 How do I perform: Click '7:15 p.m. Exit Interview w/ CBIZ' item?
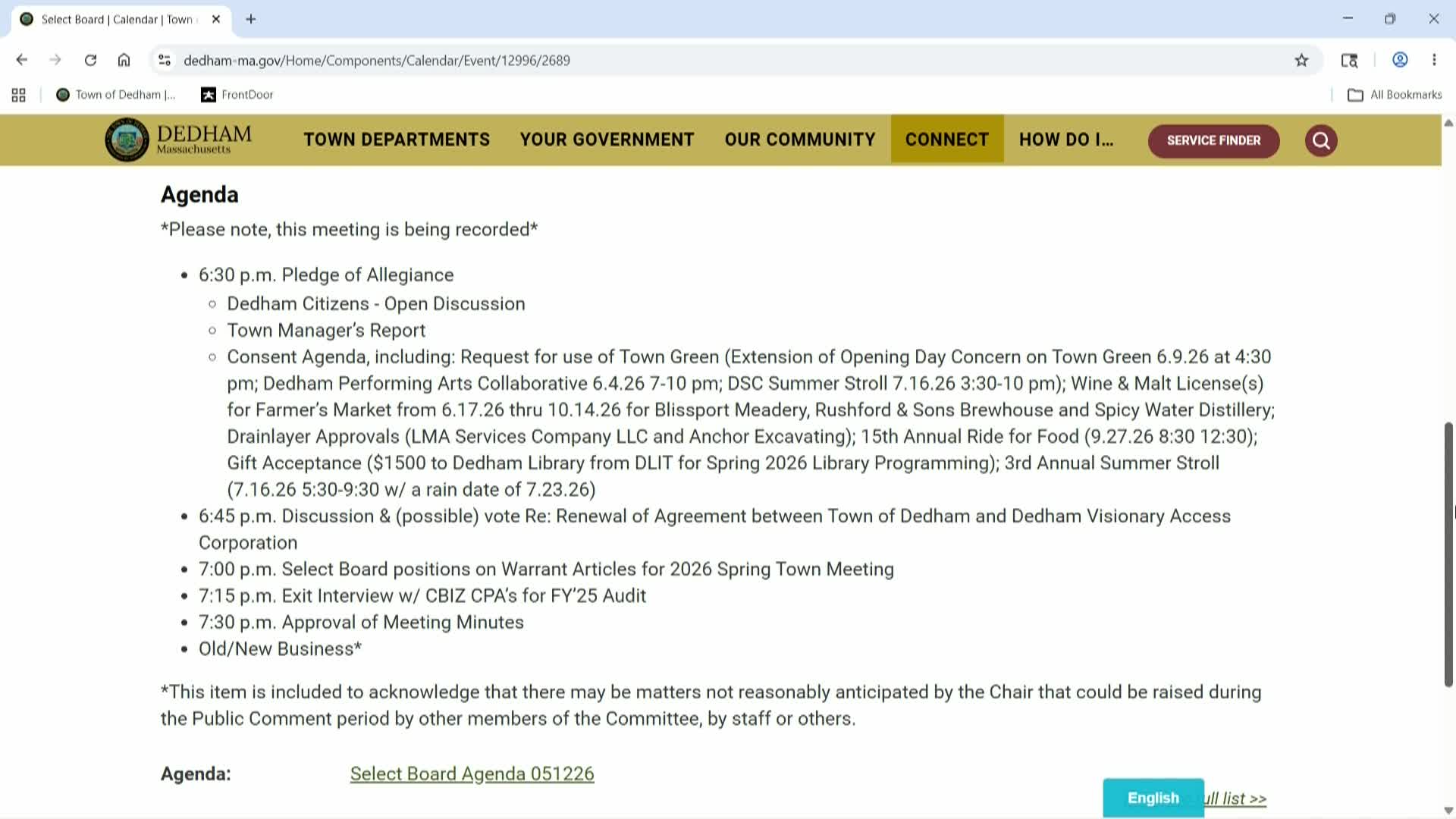(422, 595)
